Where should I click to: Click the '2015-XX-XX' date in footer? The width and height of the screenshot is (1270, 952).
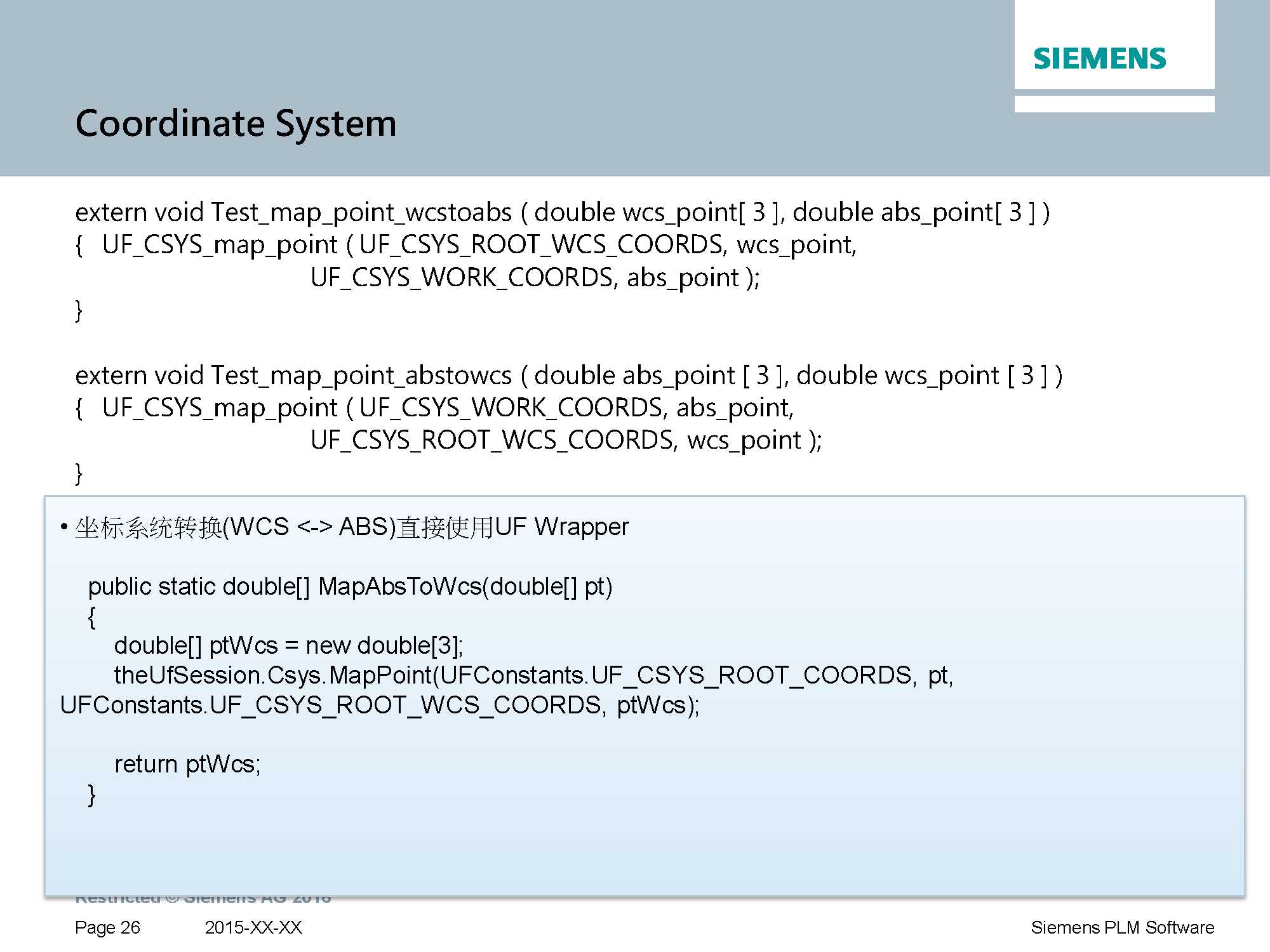coord(253,928)
